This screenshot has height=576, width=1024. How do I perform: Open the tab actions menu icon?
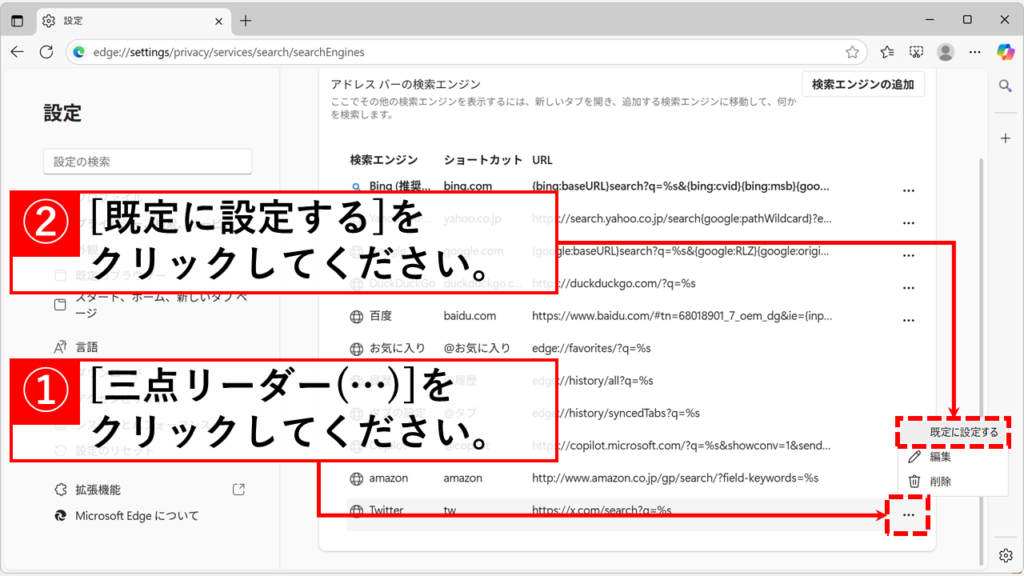[17, 21]
